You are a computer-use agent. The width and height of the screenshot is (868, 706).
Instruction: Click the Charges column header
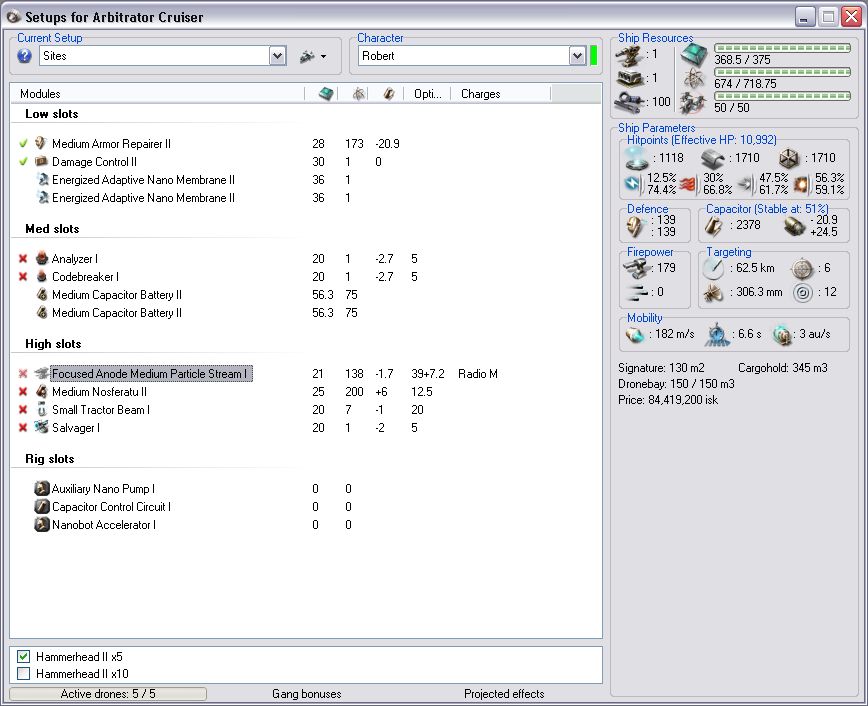pyautogui.click(x=480, y=94)
